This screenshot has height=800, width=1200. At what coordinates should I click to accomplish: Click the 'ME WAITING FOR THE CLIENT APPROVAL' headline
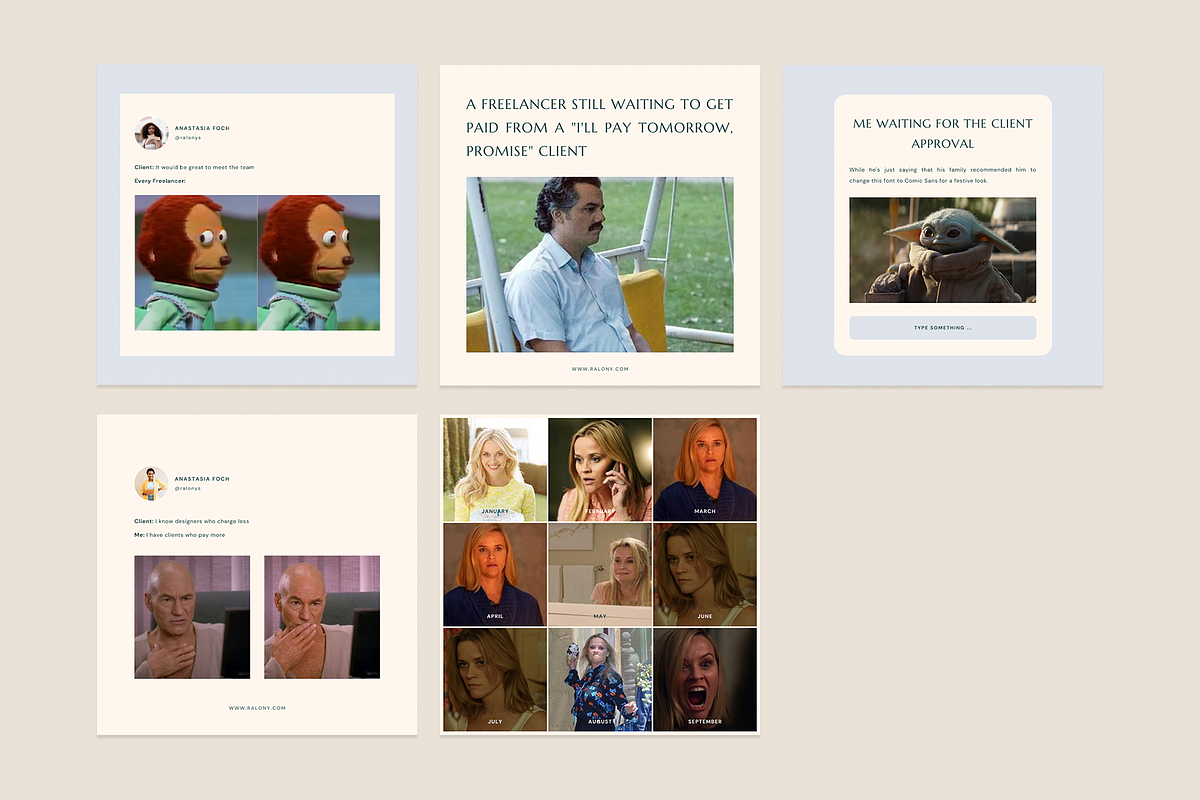pos(942,134)
